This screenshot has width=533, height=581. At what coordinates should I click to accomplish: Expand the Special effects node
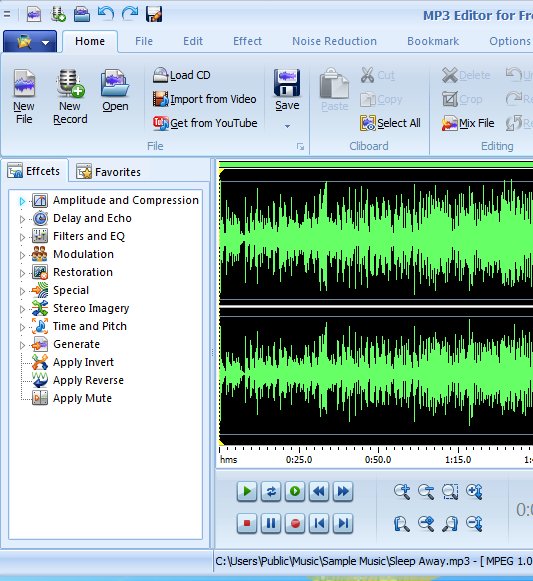pos(22,291)
